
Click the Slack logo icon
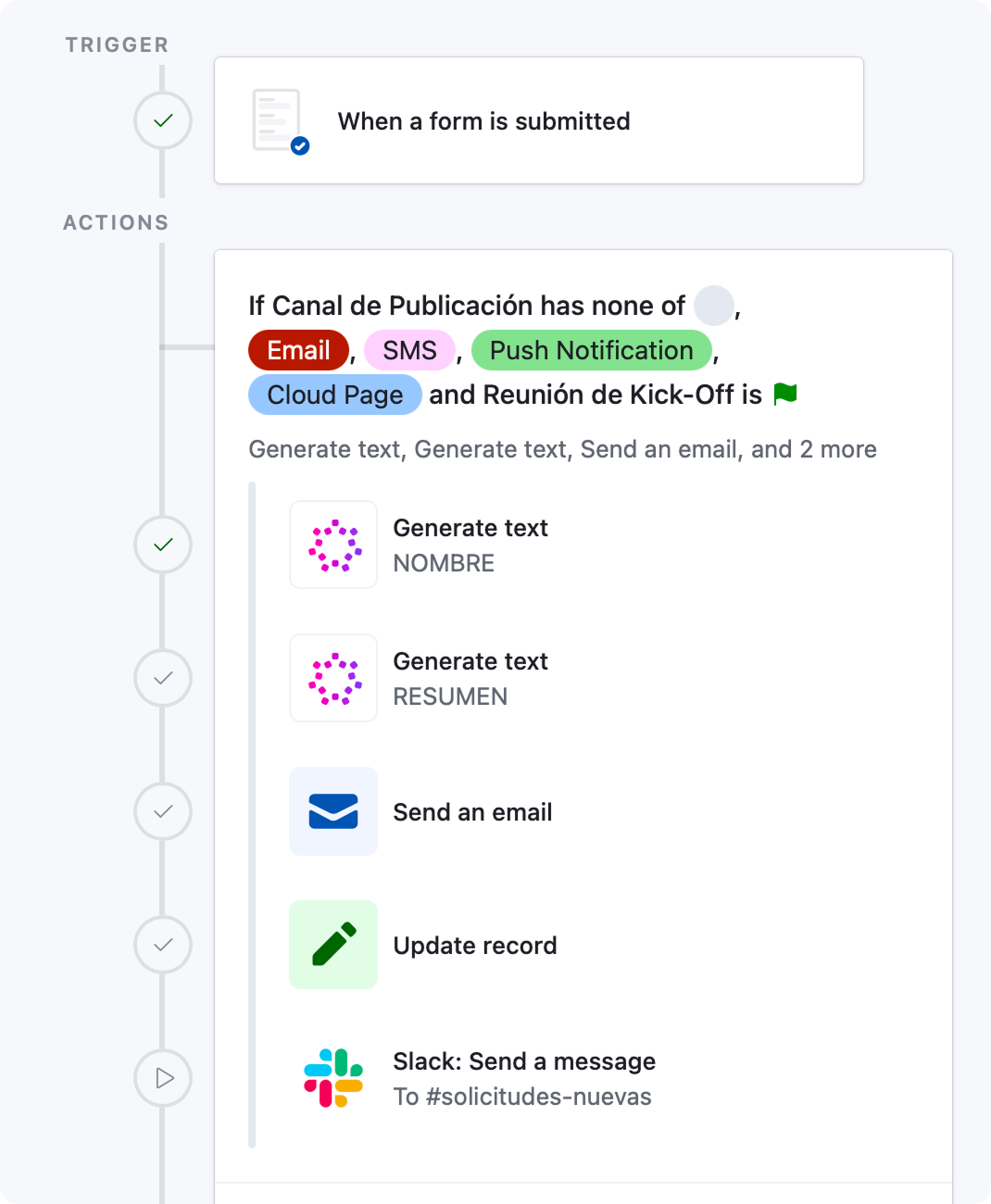tap(333, 1078)
